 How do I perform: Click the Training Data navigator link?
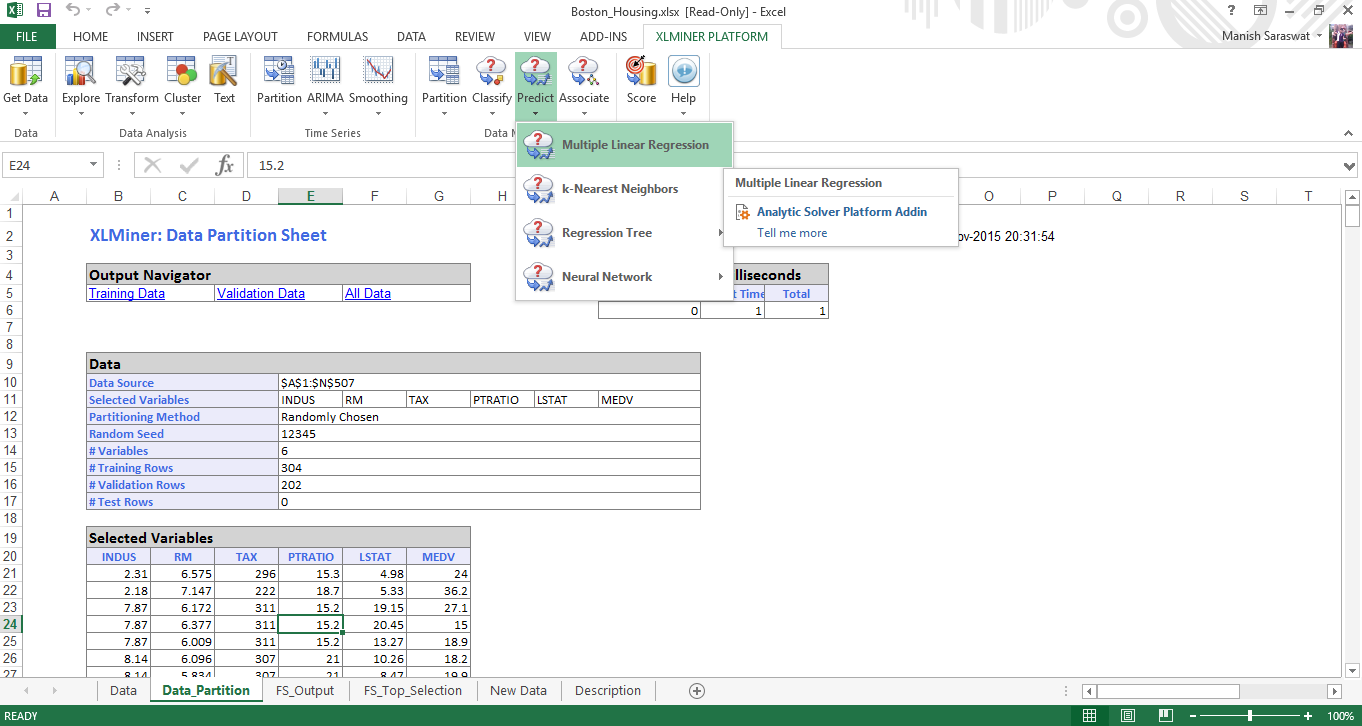tap(127, 294)
